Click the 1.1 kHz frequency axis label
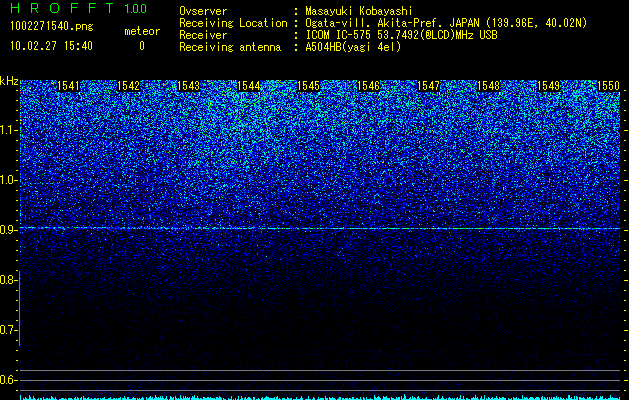The height and width of the screenshot is (400, 629). coord(8,130)
